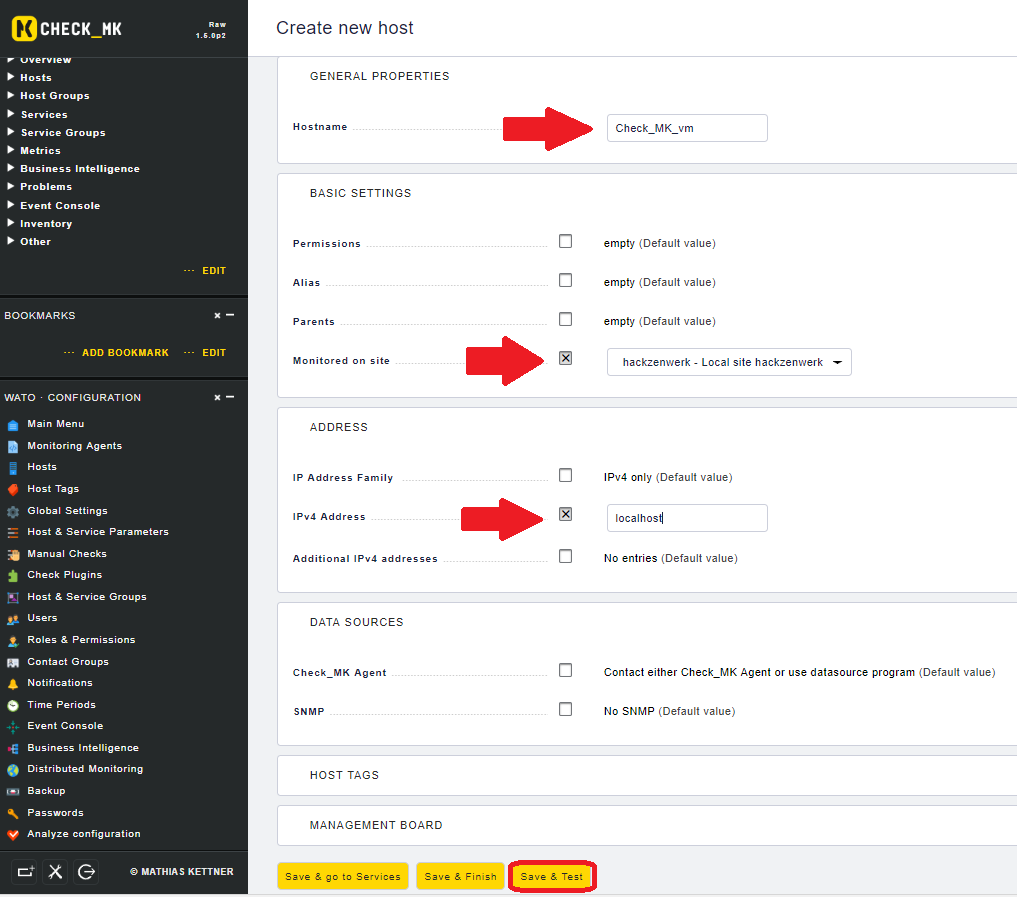
Task: Click the Hostname text field
Action: click(687, 128)
